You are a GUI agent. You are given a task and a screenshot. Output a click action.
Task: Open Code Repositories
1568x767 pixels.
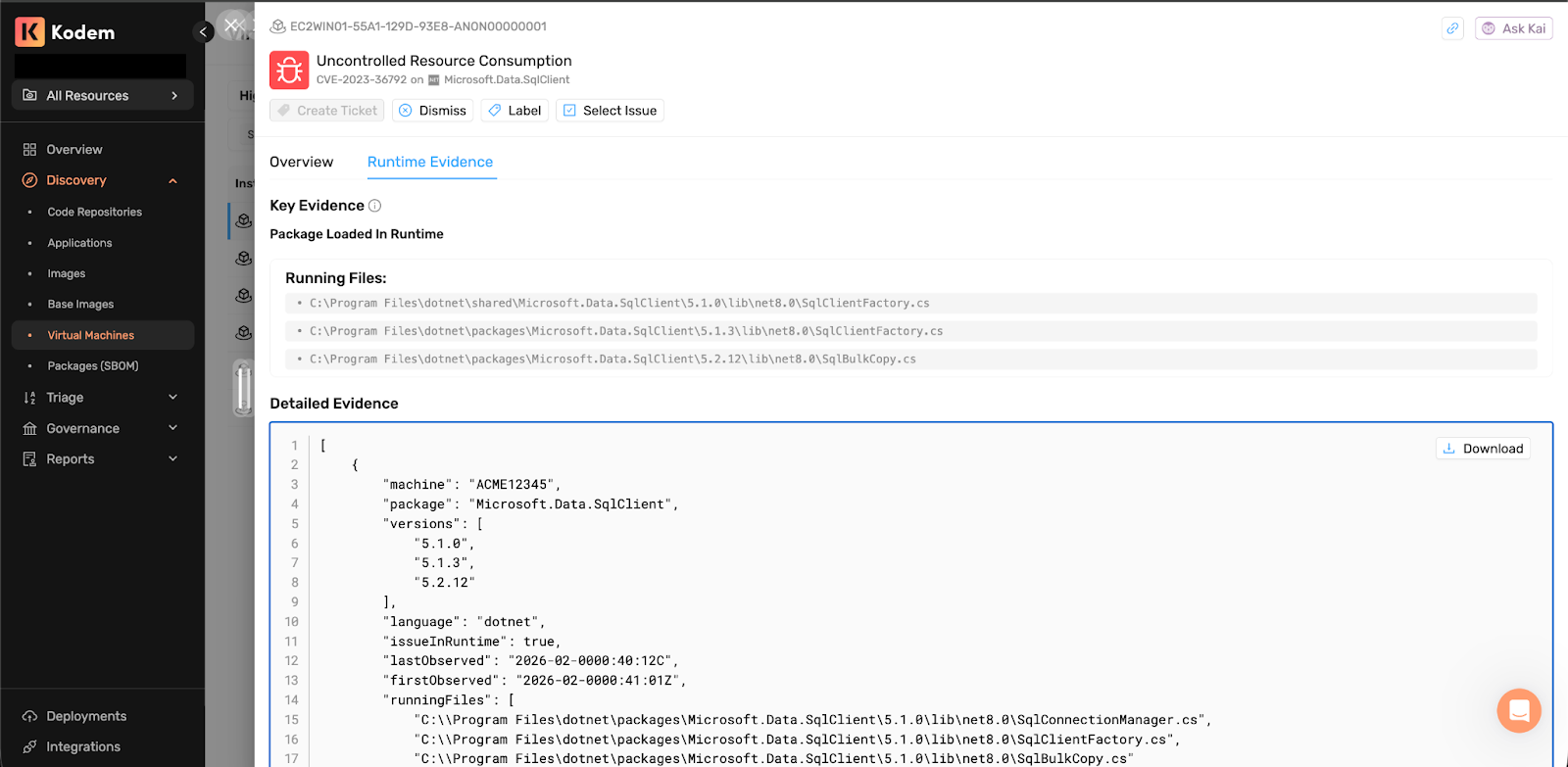pos(95,213)
